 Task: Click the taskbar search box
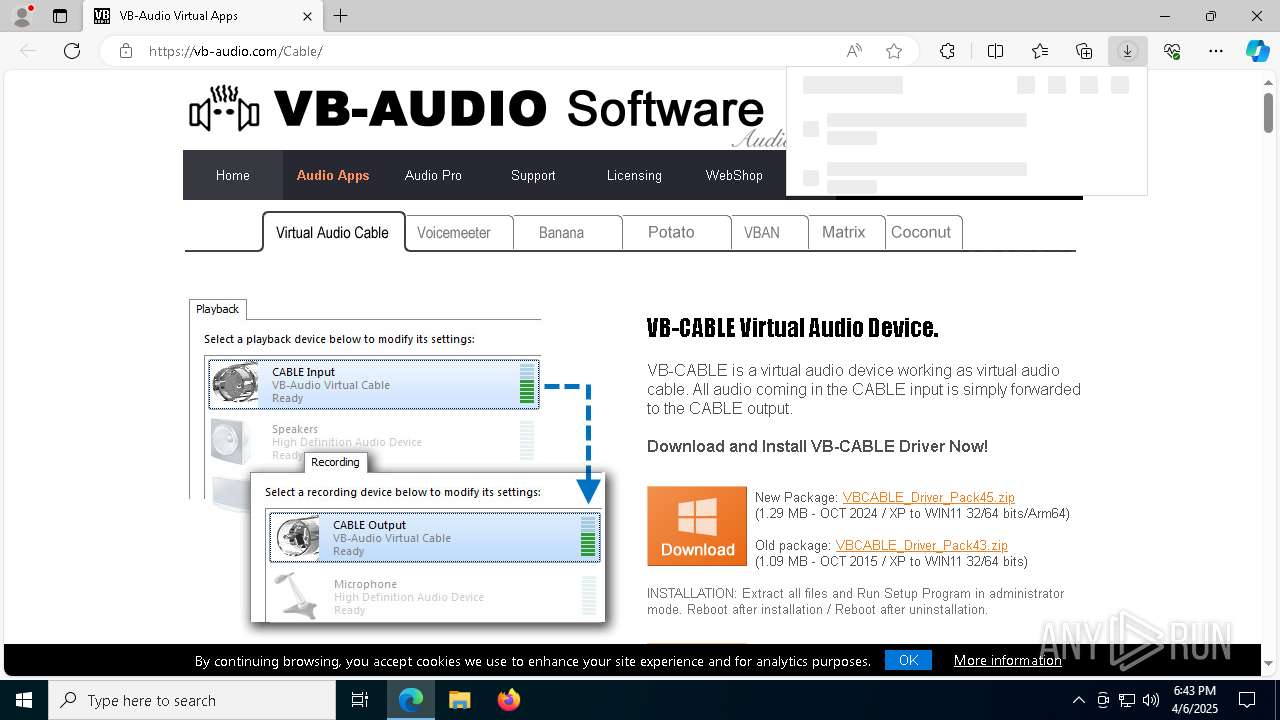tap(192, 700)
